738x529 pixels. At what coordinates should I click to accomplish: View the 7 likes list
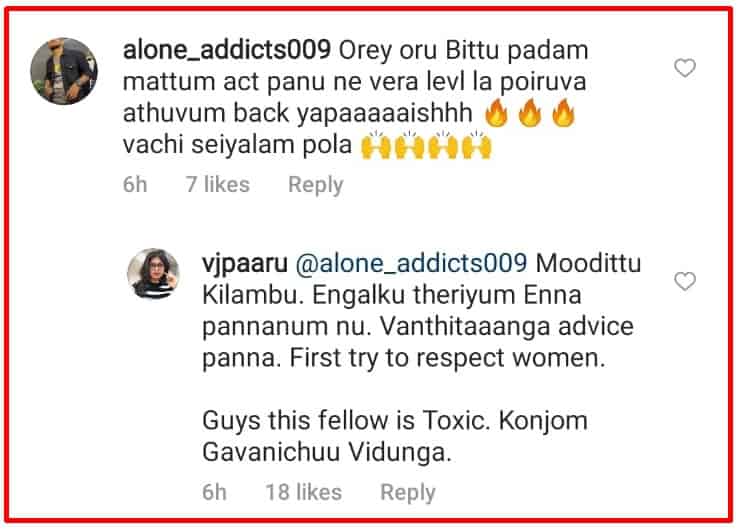217,184
